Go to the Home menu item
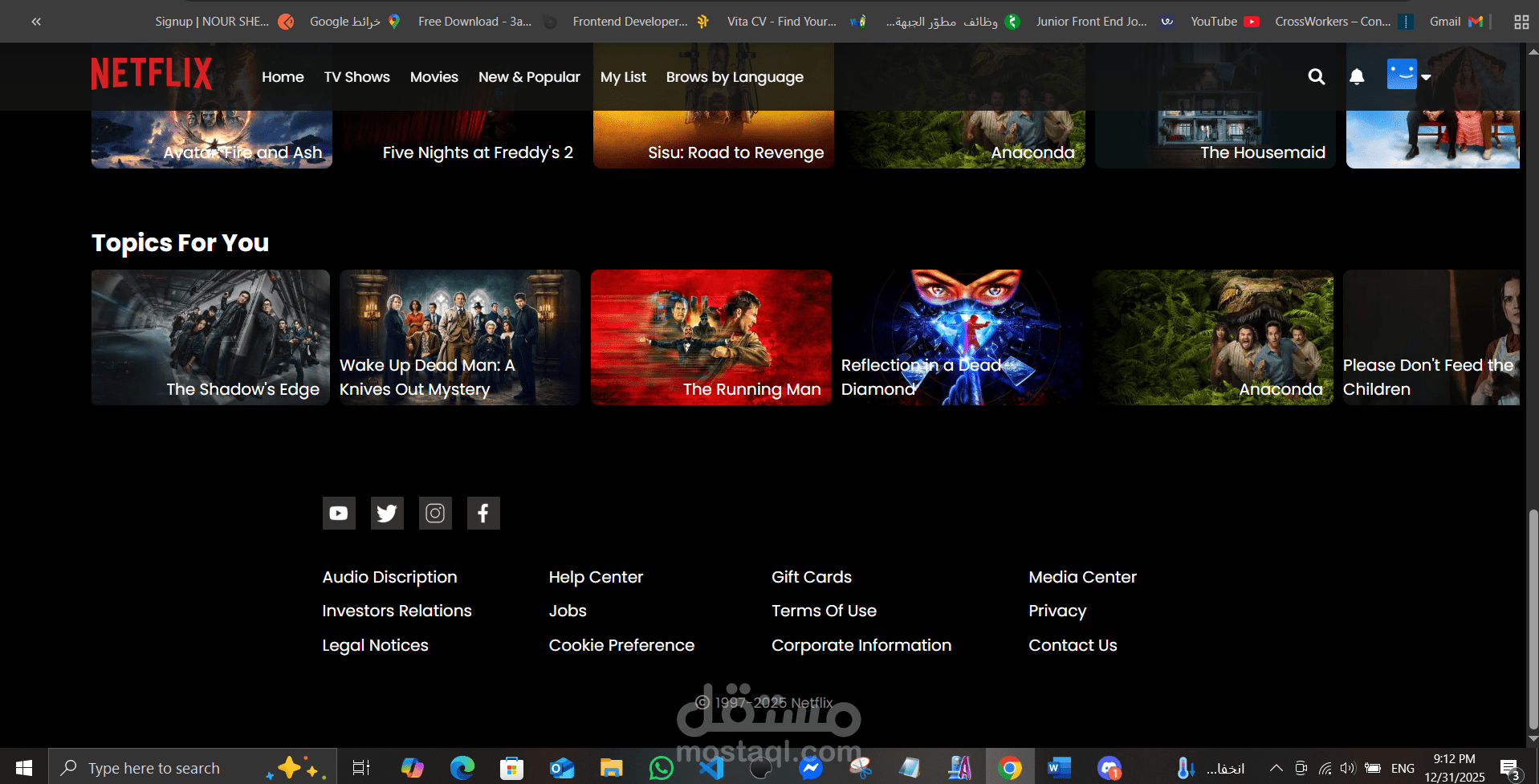This screenshot has width=1539, height=784. click(x=283, y=77)
